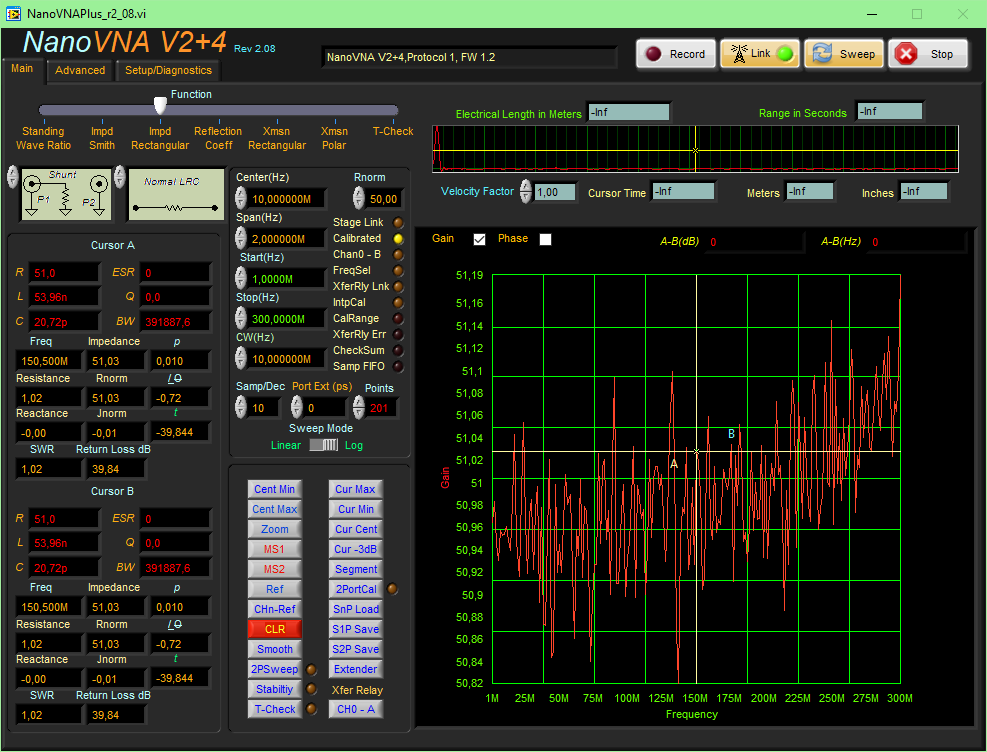The image size is (987, 752).
Task: Select the Shunt circuit diagram picture
Action: point(67,194)
